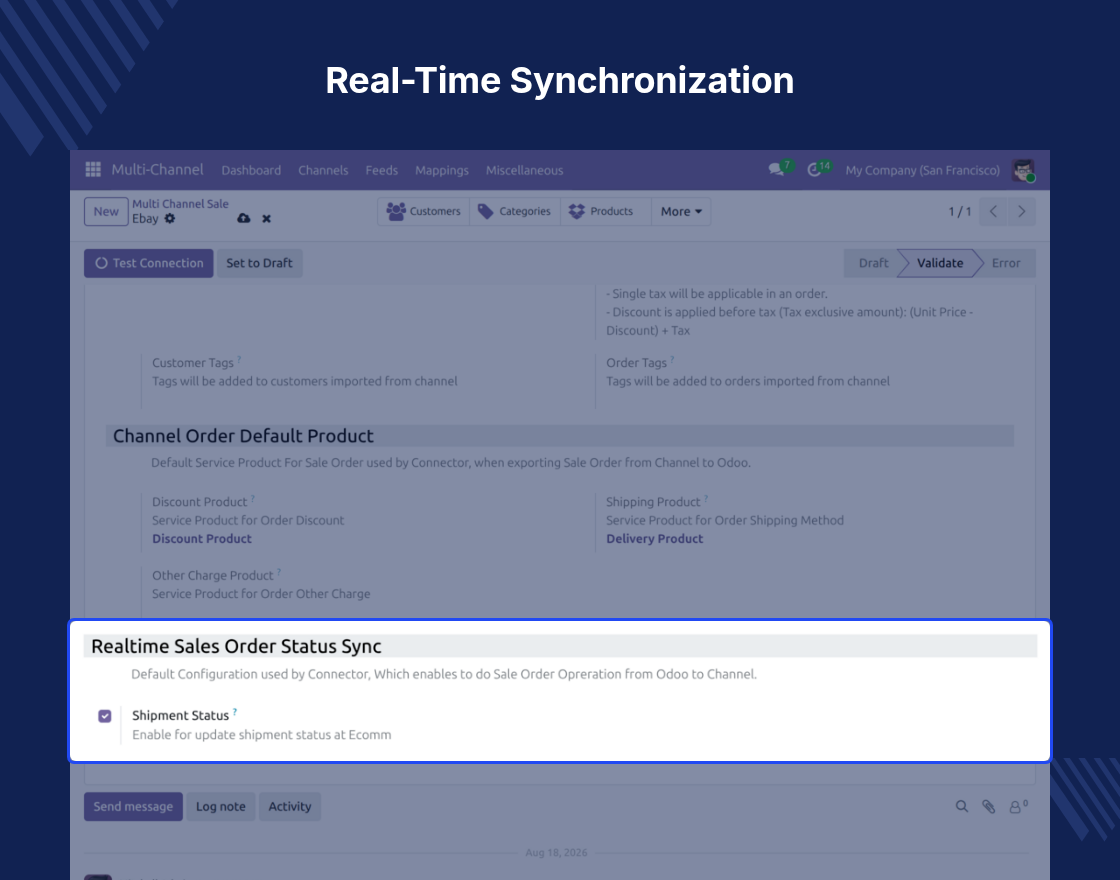Image resolution: width=1120 pixels, height=880 pixels.
Task: Search messages with magnifier icon
Action: (x=962, y=806)
